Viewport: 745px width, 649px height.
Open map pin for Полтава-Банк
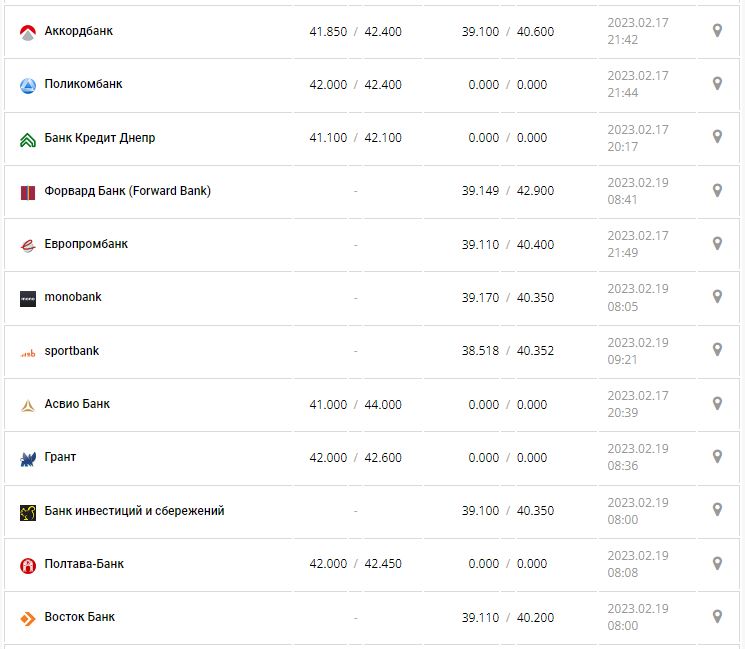pos(717,563)
